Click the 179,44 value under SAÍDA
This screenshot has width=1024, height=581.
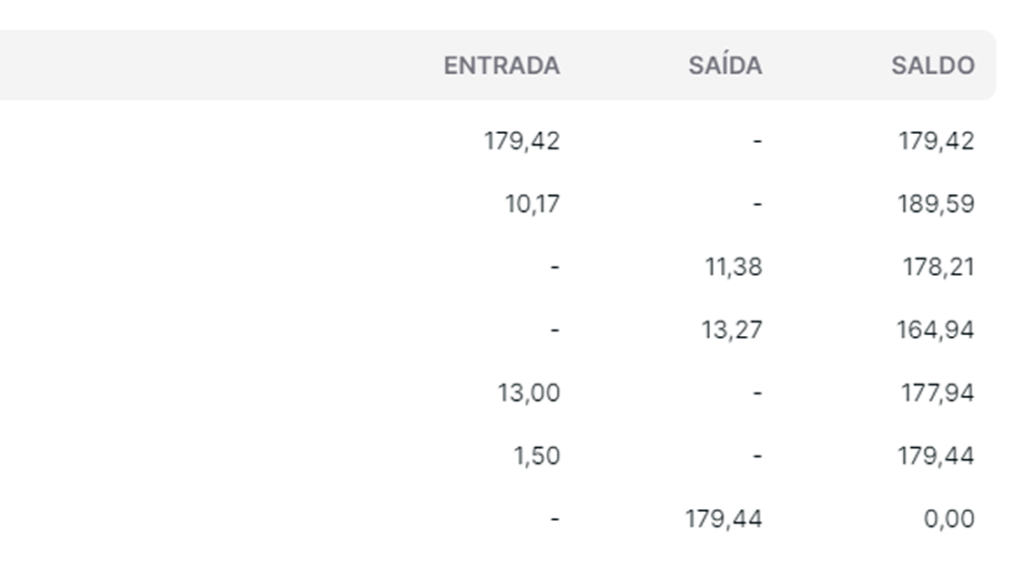point(723,519)
